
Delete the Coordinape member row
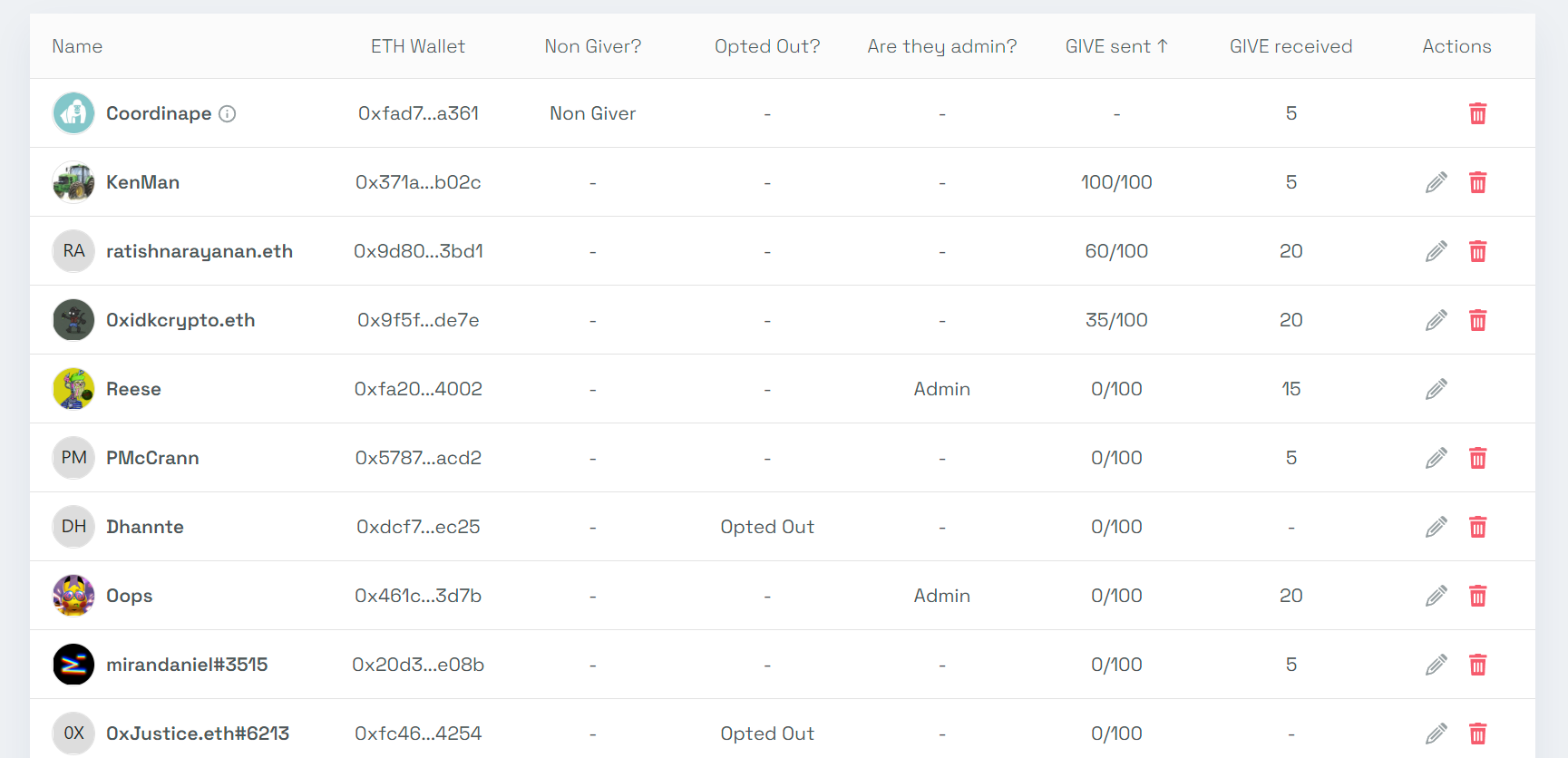click(x=1477, y=113)
